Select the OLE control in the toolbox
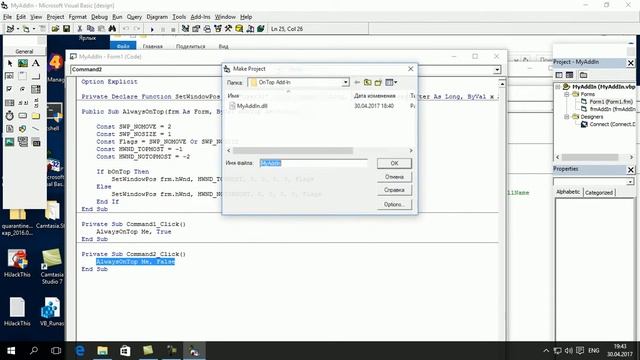The image size is (640, 360). [36, 142]
